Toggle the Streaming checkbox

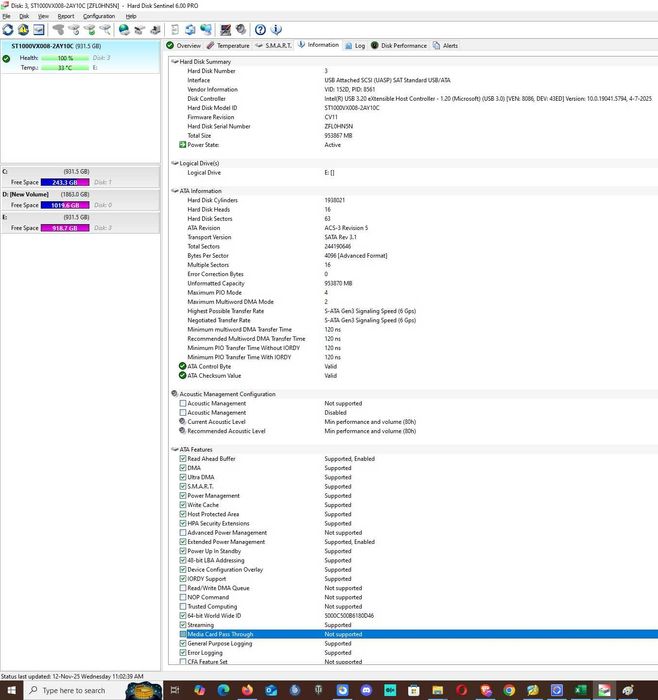coord(183,625)
